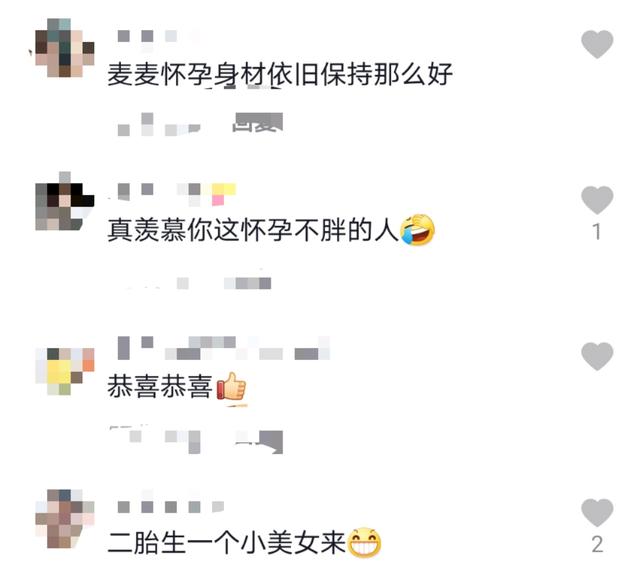Like the 恭喜恭喜 comment

click(597, 356)
